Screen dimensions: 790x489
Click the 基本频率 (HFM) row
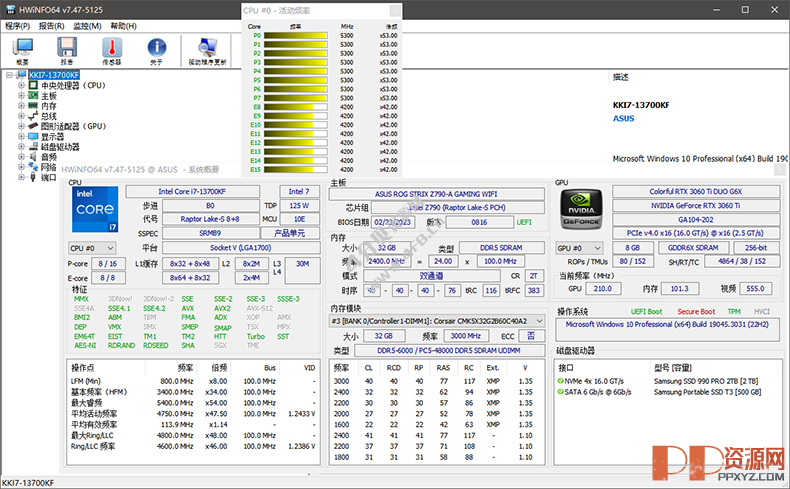point(193,392)
